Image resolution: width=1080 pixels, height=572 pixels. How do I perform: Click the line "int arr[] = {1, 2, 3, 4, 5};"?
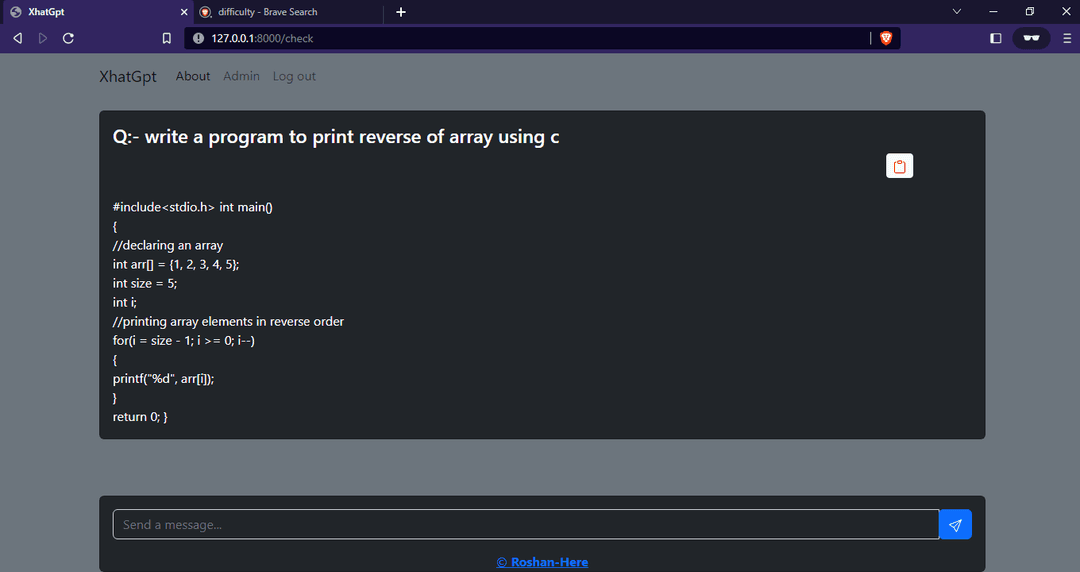tap(176, 265)
